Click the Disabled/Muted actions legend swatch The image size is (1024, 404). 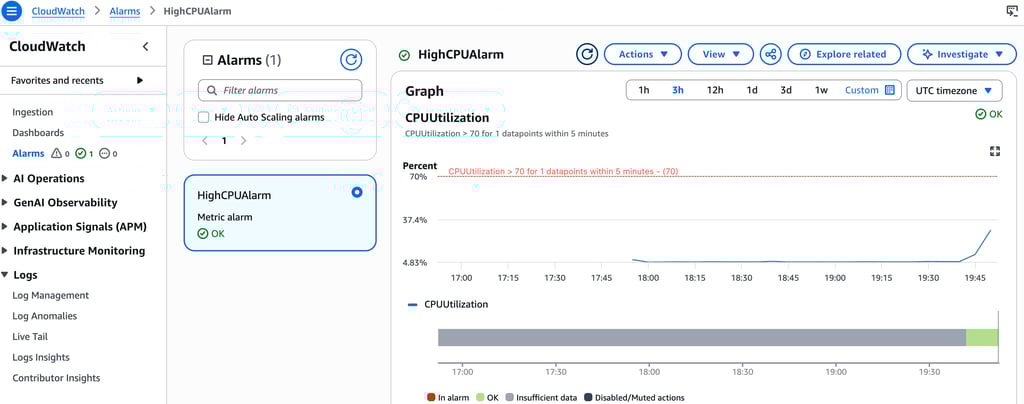[x=588, y=397]
